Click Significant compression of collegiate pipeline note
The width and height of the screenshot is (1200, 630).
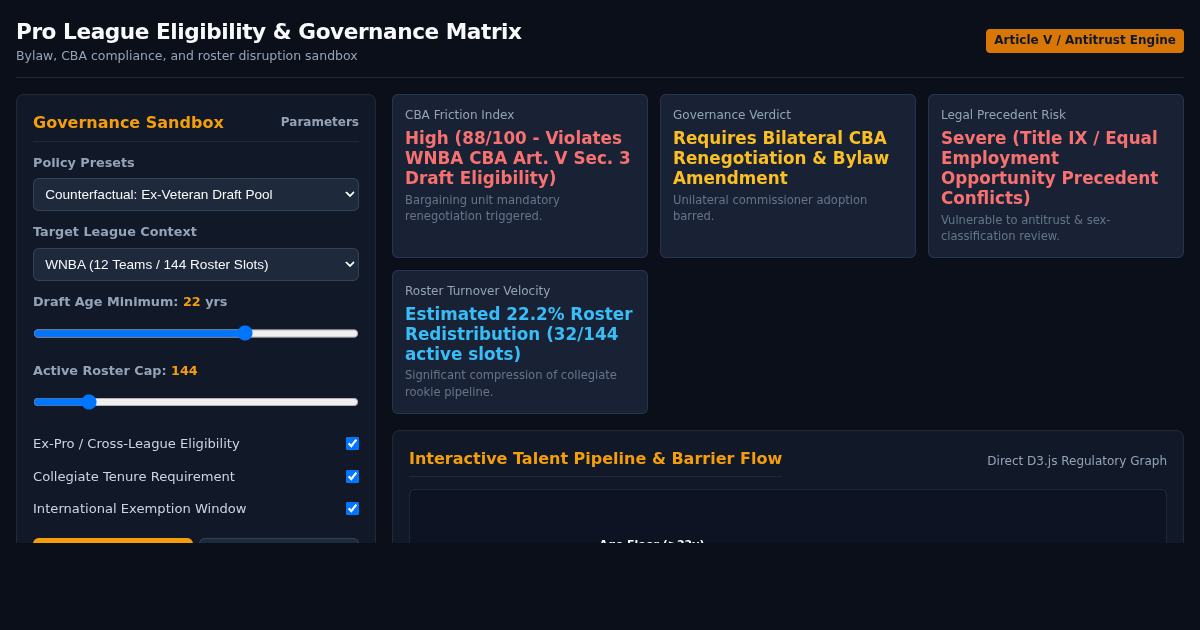[x=511, y=384]
